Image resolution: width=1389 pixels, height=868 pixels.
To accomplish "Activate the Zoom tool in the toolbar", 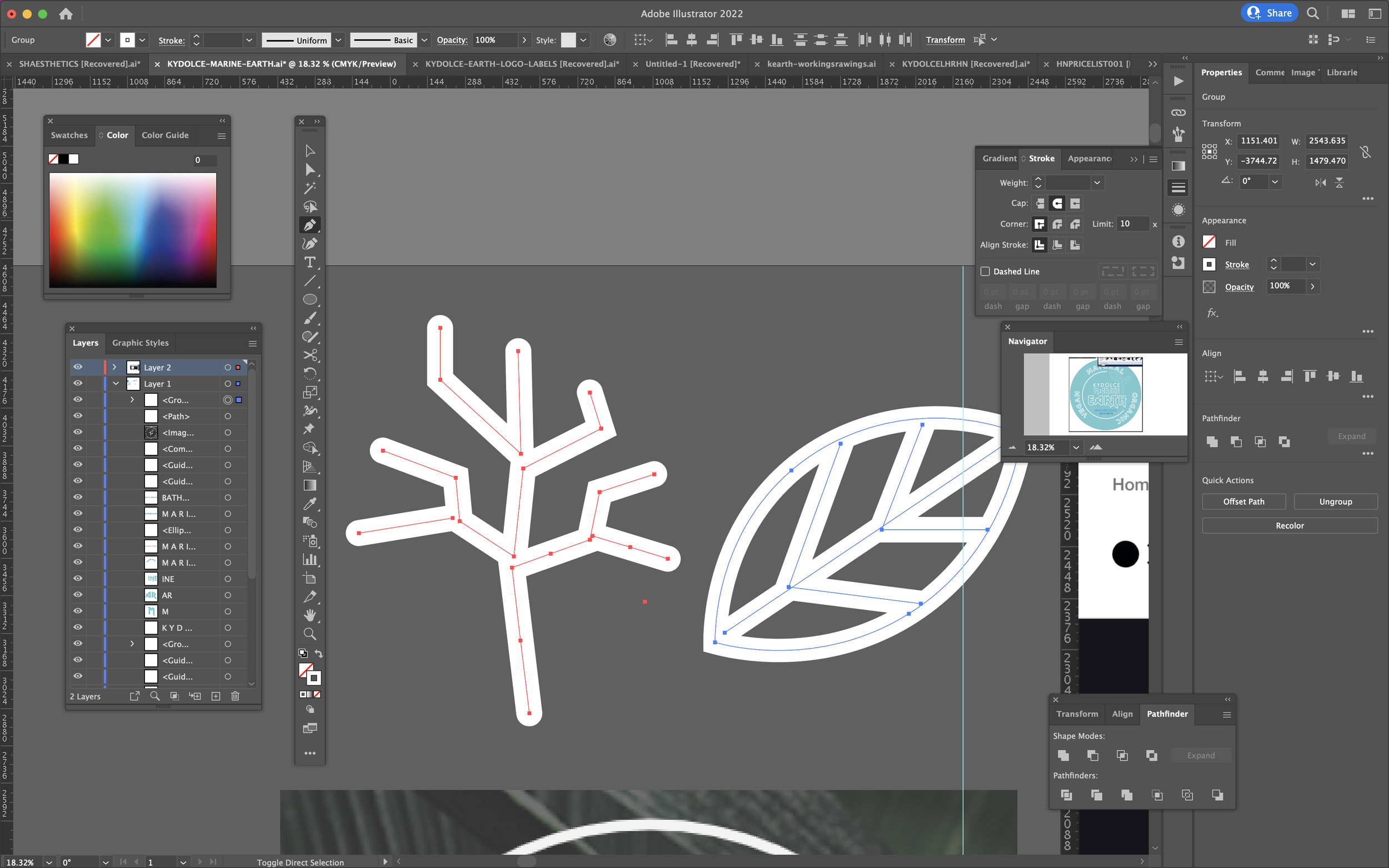I will (309, 634).
